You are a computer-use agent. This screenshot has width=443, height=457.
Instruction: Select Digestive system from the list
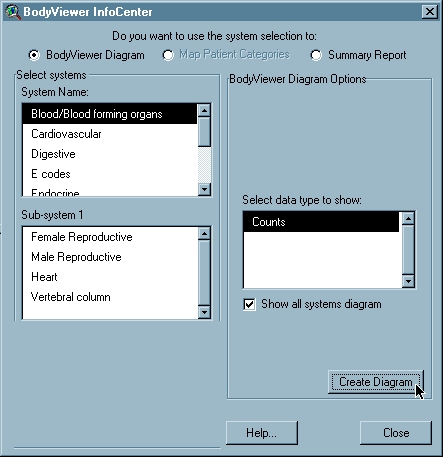pos(110,154)
